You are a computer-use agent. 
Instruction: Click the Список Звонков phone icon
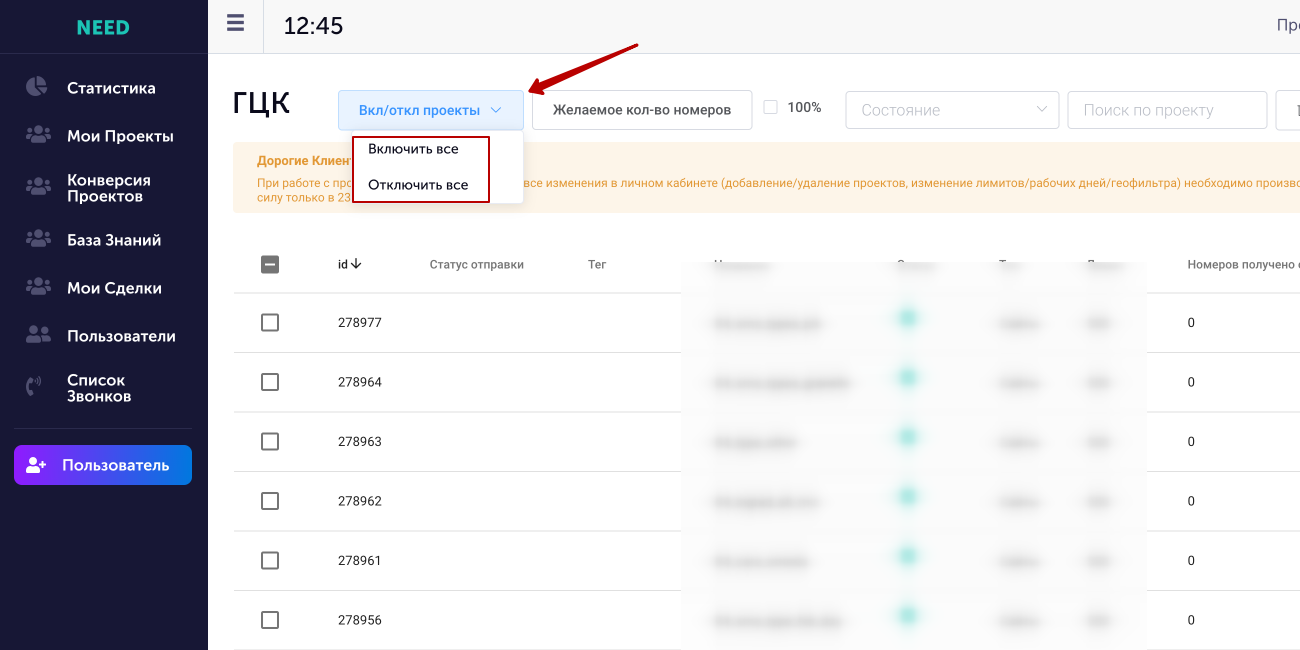[x=34, y=386]
